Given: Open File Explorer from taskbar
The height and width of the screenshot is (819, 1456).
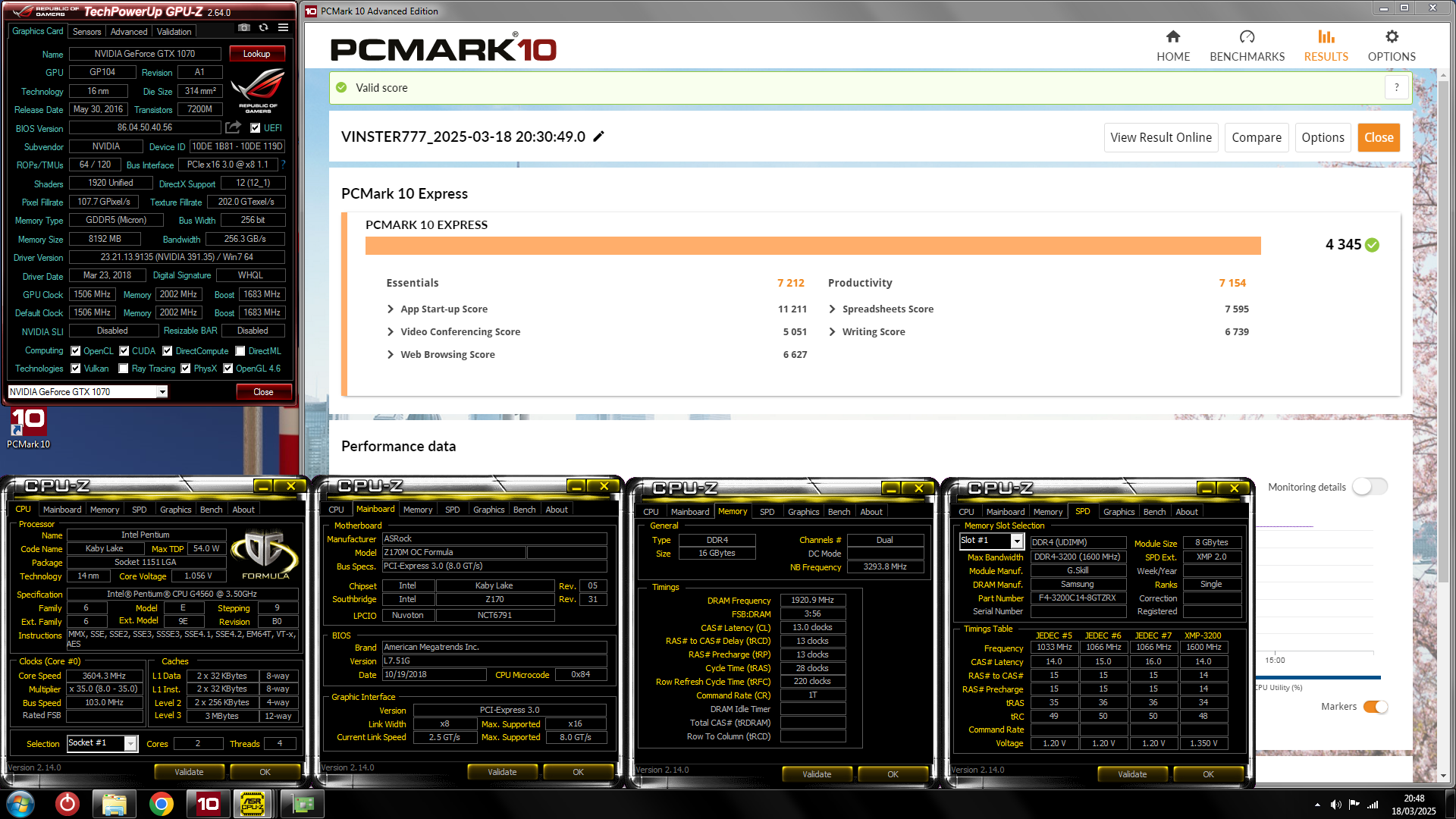Looking at the screenshot, I should point(114,804).
